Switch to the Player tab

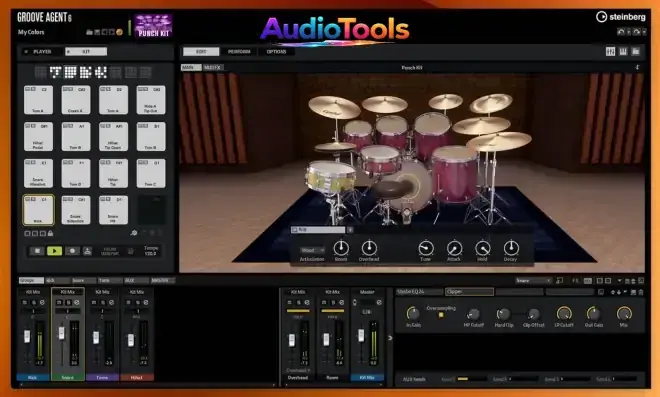point(42,51)
